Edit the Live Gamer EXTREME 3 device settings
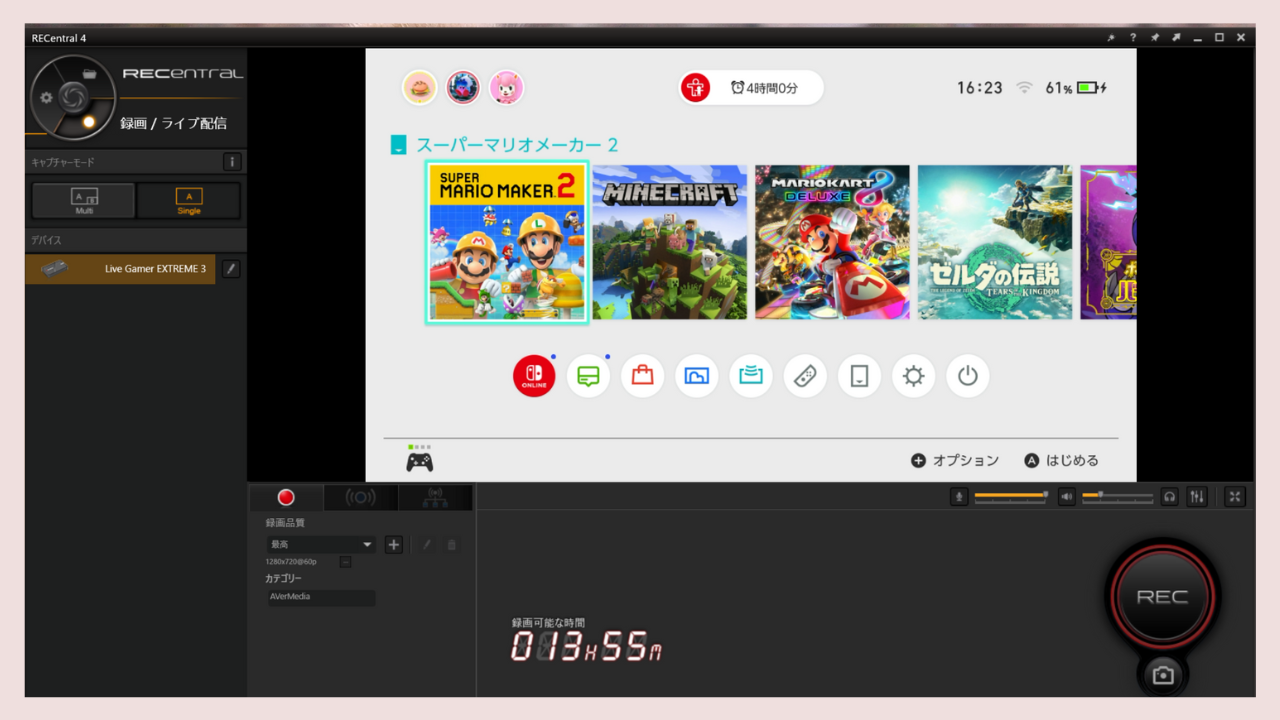1280x720 pixels. (x=231, y=269)
